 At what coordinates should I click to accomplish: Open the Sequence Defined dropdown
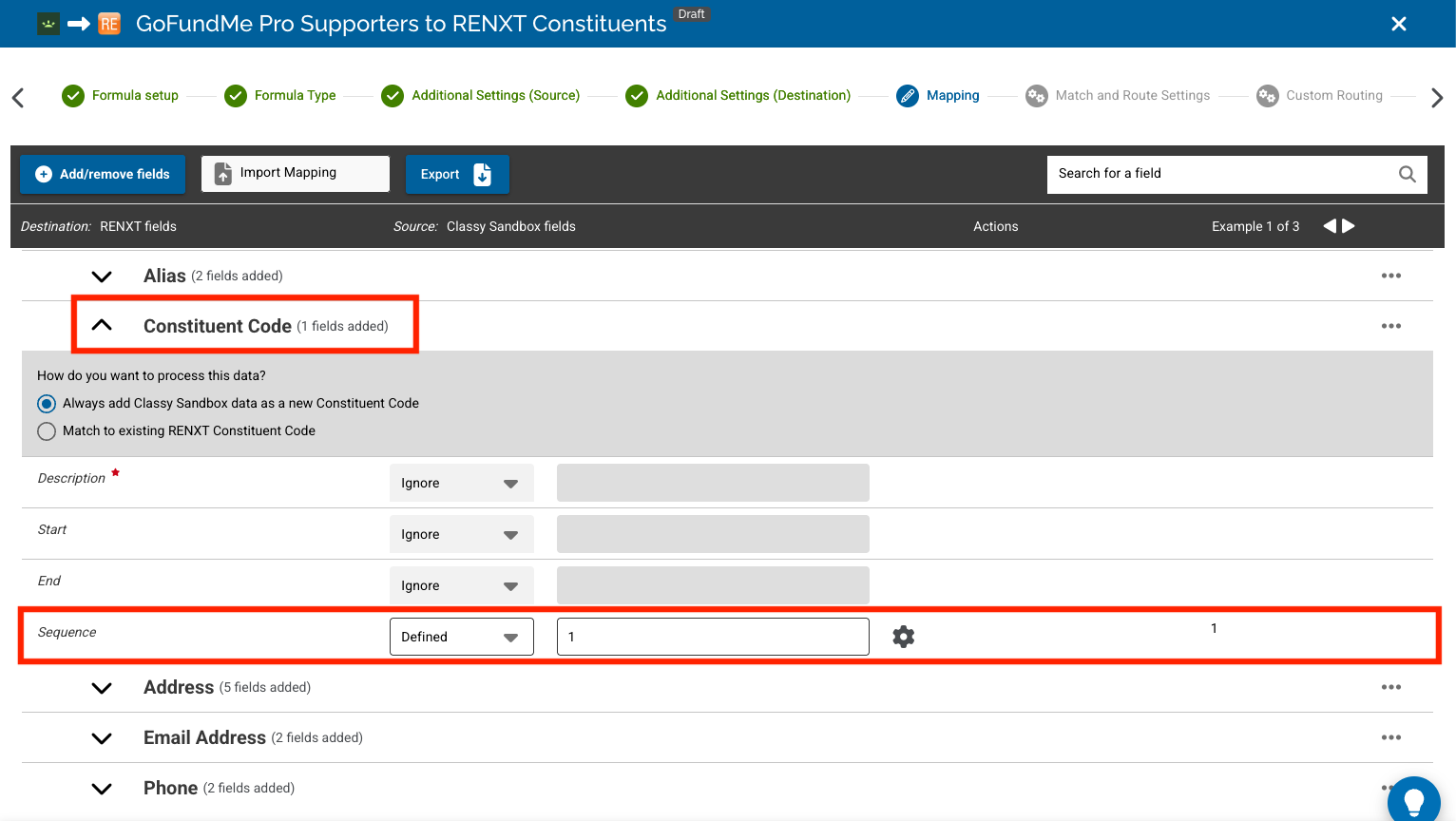462,637
